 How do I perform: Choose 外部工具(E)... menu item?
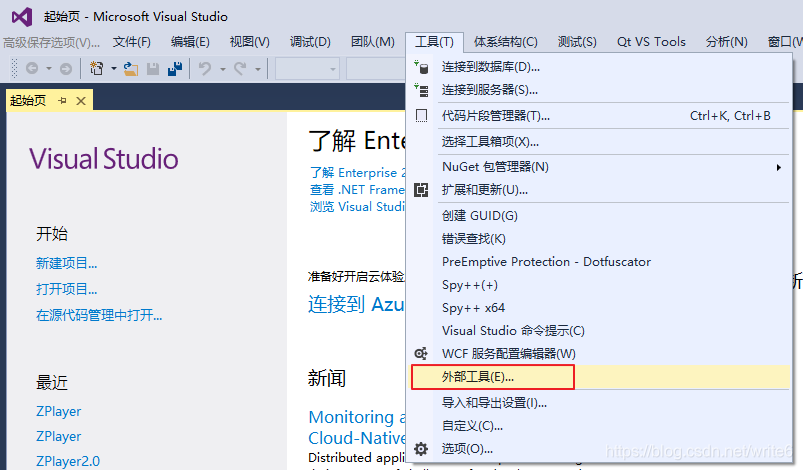tap(599, 377)
